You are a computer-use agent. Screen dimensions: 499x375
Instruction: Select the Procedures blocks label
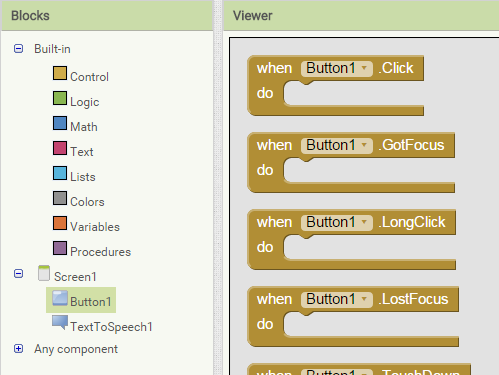101,252
